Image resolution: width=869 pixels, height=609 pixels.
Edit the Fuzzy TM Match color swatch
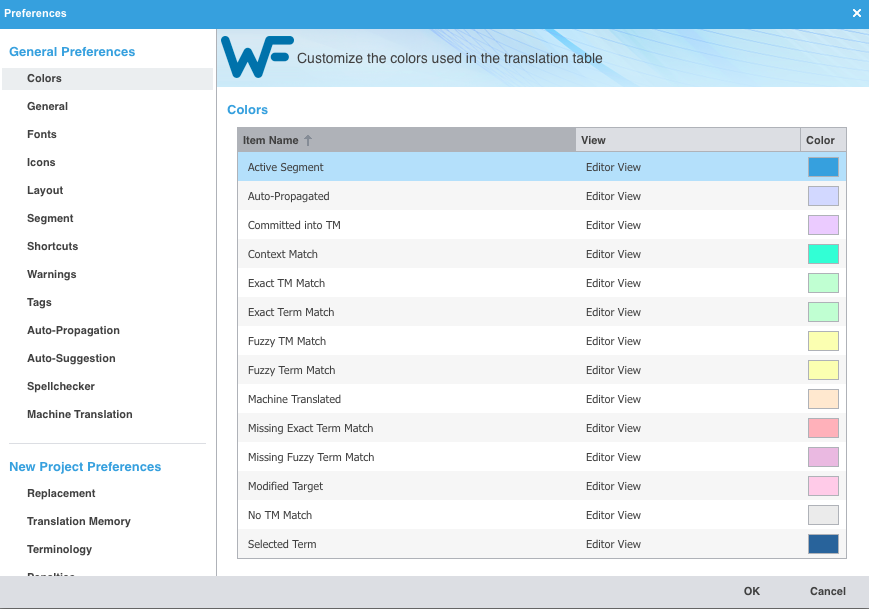point(823,341)
